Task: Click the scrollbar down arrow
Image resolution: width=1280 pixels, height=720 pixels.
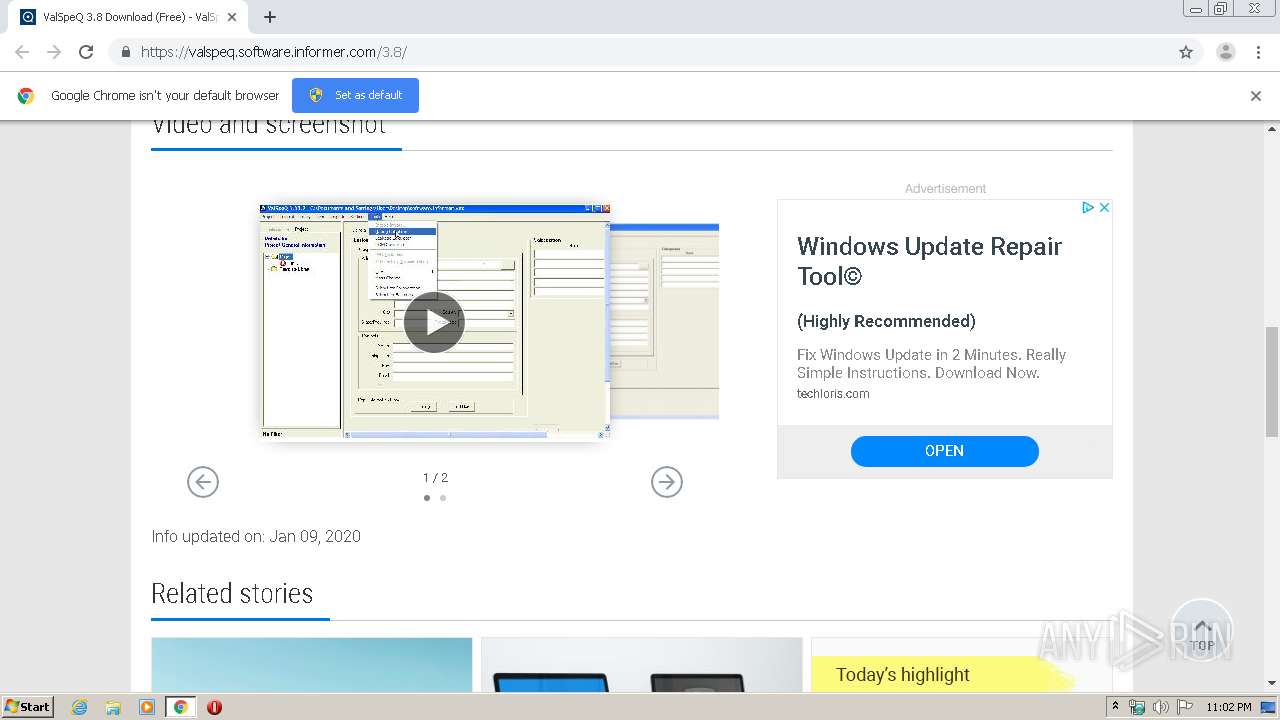Action: click(1272, 683)
